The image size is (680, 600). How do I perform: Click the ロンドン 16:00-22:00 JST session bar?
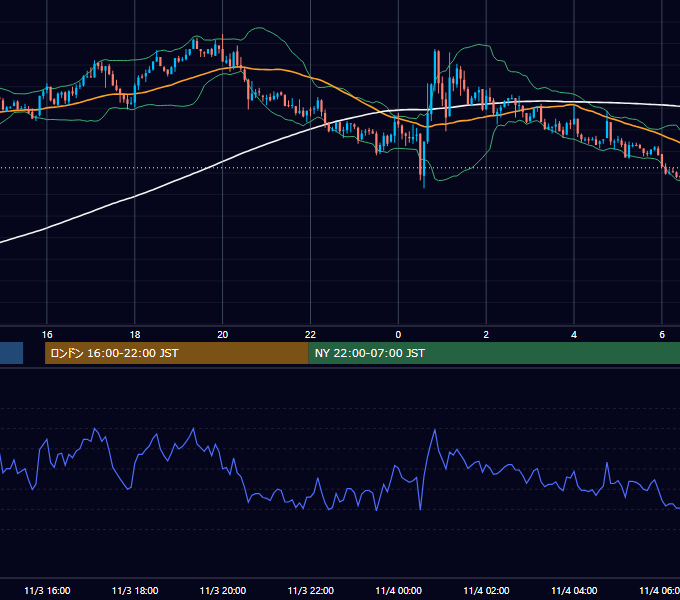177,353
